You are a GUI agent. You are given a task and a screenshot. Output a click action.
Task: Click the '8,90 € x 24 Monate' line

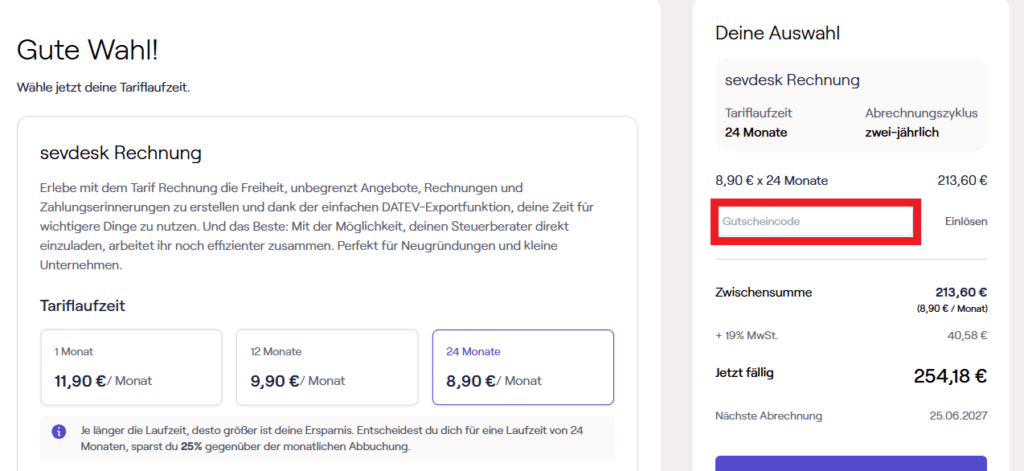[771, 181]
